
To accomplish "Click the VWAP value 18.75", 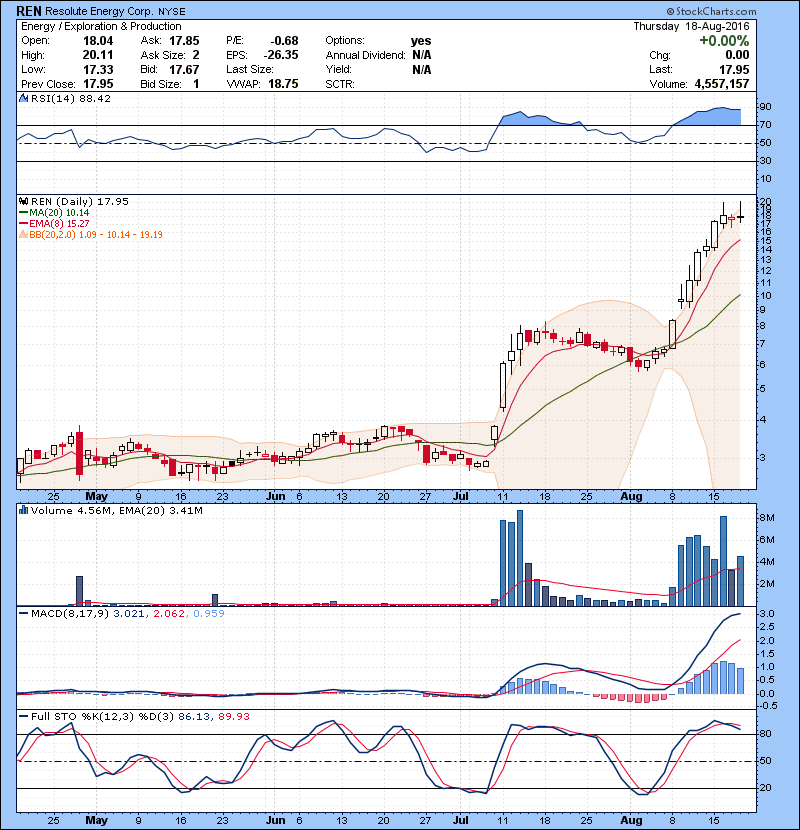I will tap(283, 84).
